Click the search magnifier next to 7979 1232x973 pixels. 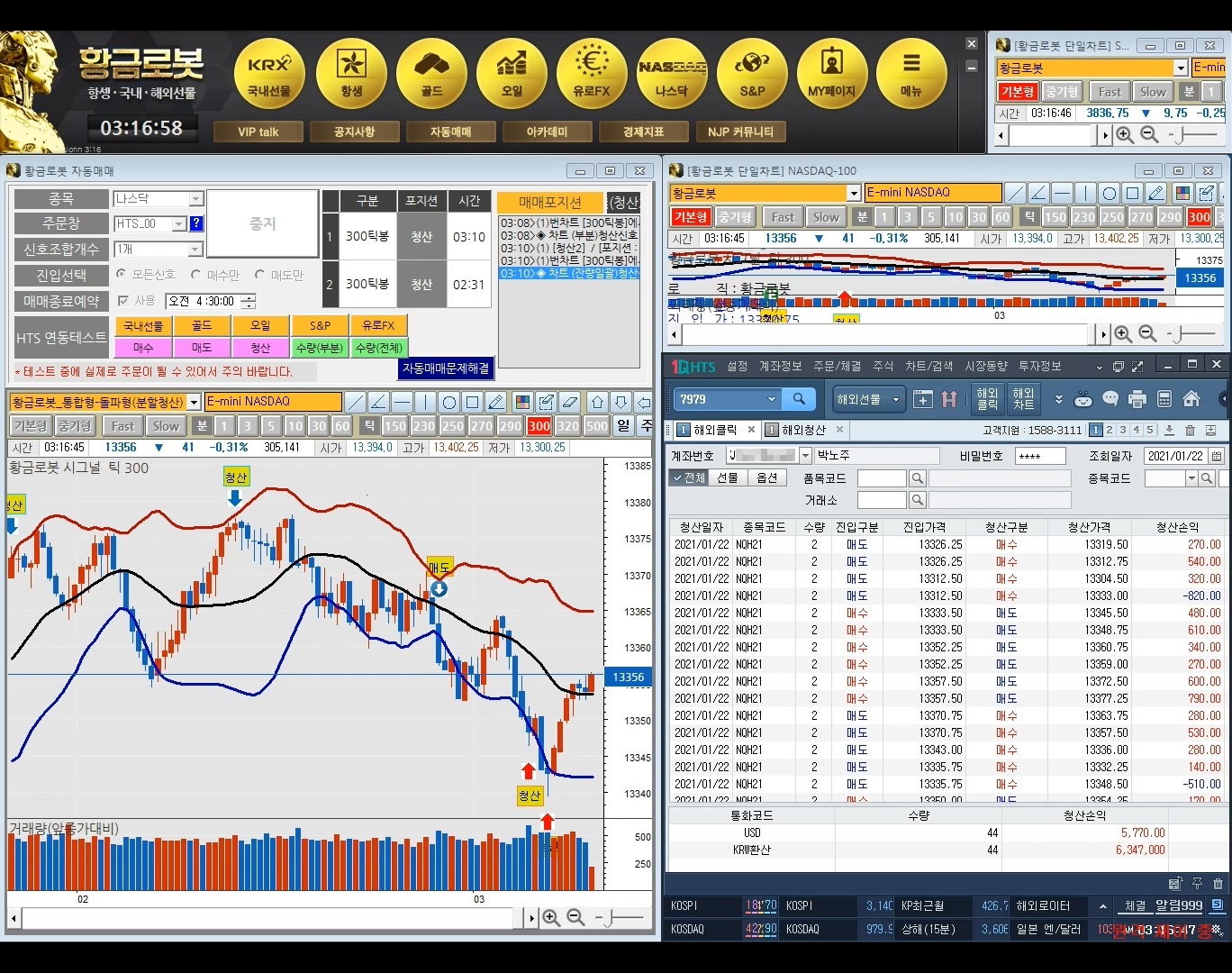799,399
